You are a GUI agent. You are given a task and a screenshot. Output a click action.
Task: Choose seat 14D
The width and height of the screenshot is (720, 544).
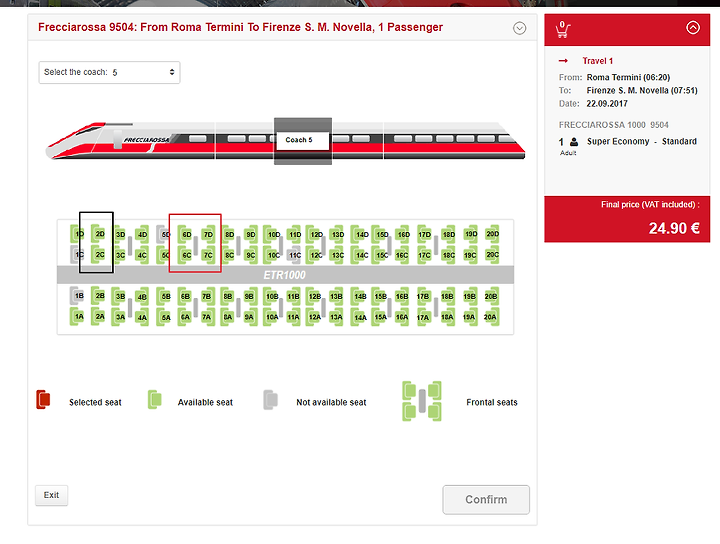[x=361, y=234]
